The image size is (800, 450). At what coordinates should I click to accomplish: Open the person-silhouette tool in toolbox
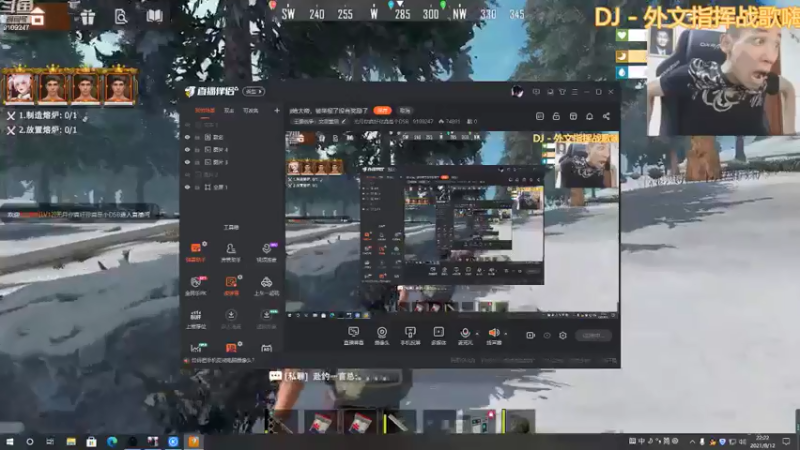(x=231, y=253)
